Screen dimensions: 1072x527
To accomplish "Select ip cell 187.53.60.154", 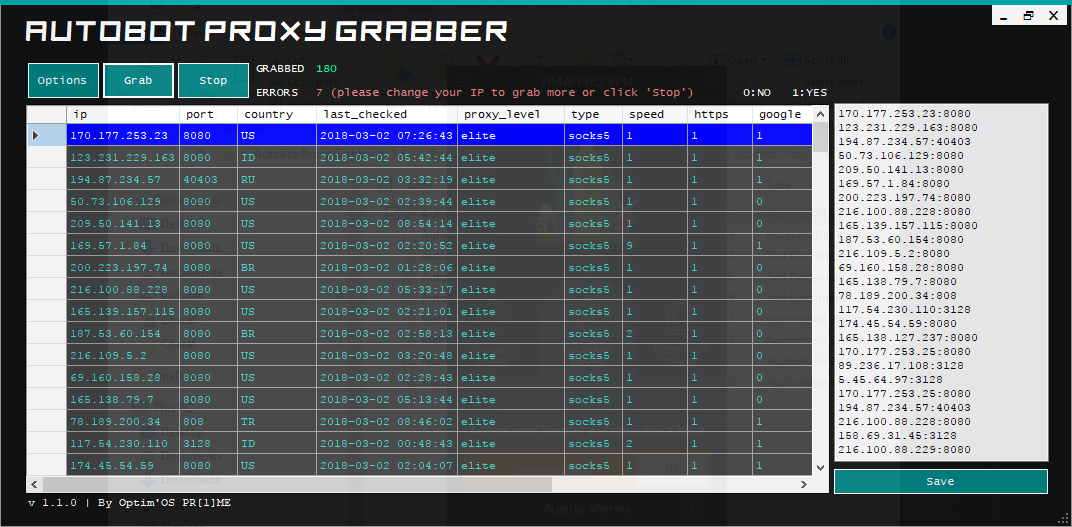I will [x=123, y=334].
